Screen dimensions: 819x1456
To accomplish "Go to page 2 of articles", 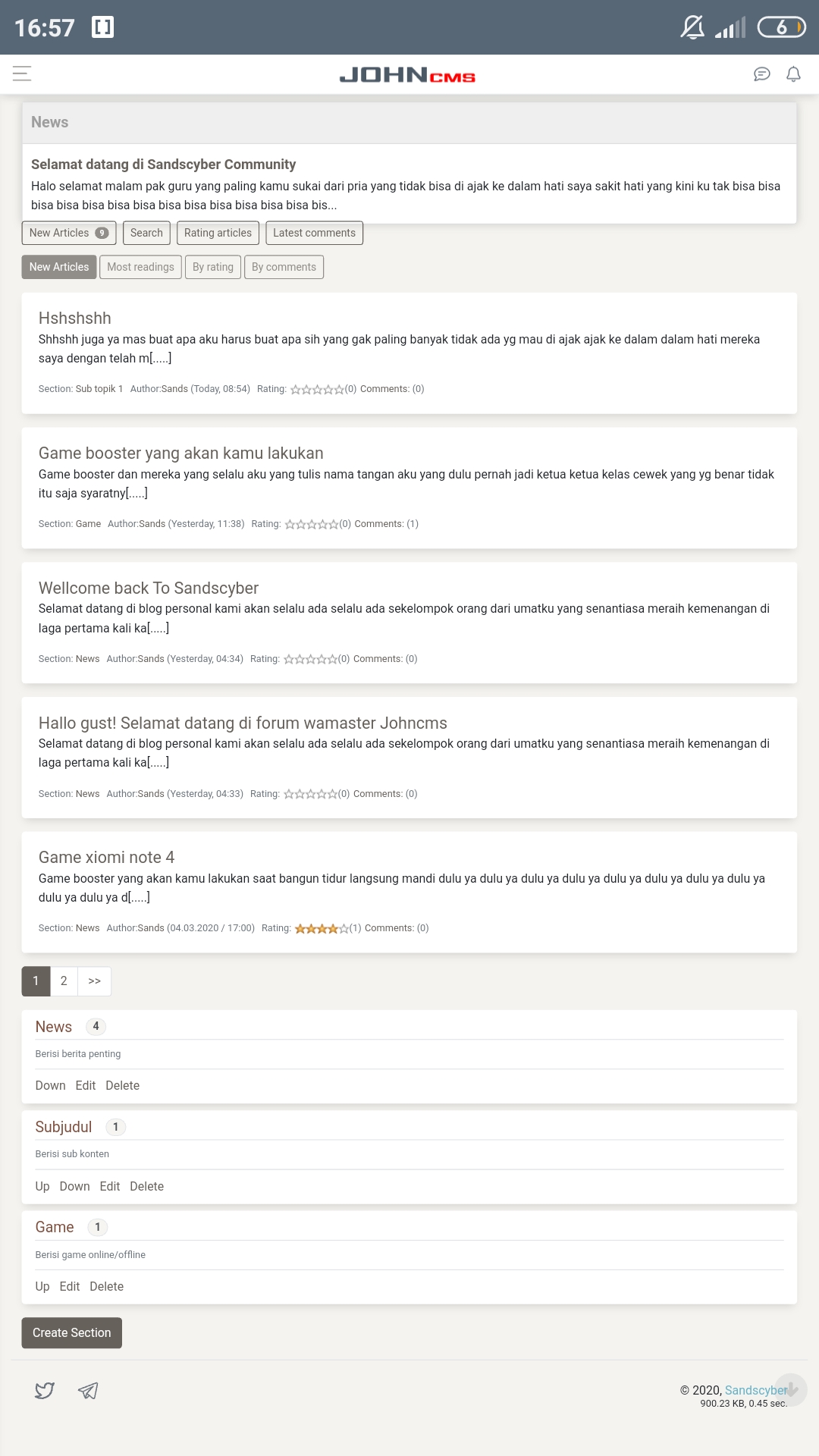I will click(x=64, y=981).
